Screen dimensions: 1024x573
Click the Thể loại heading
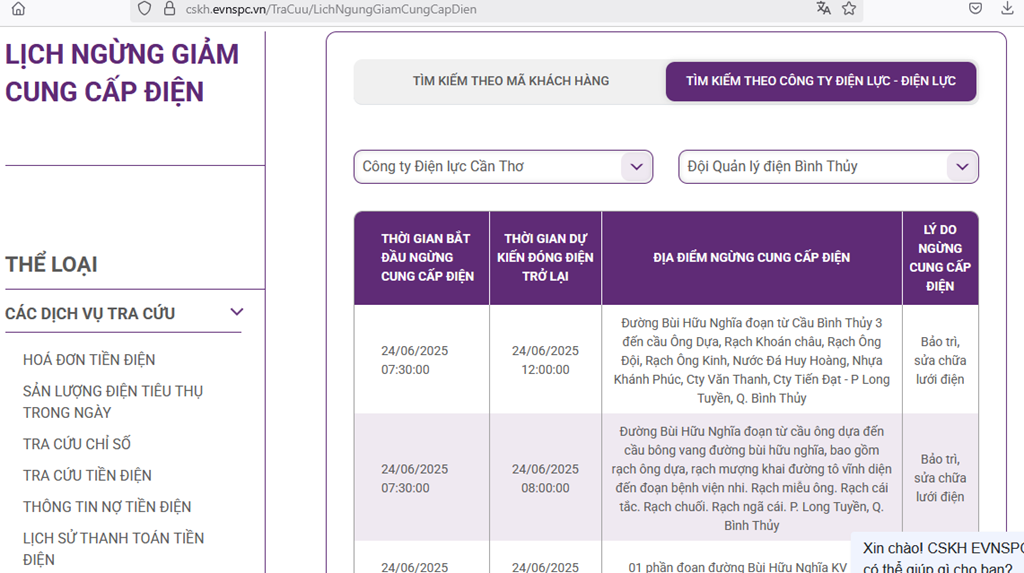[51, 265]
